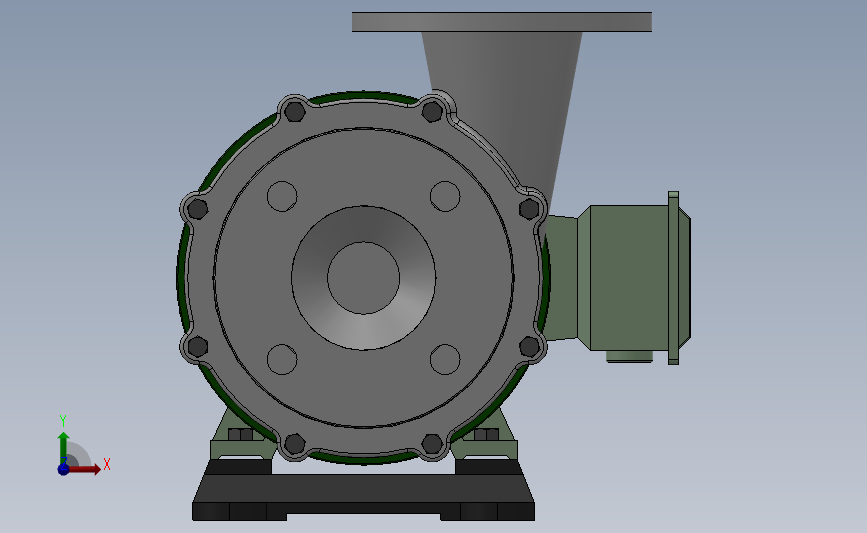Pick the top-right hex bolt beside the discharge nozzle

[432, 112]
